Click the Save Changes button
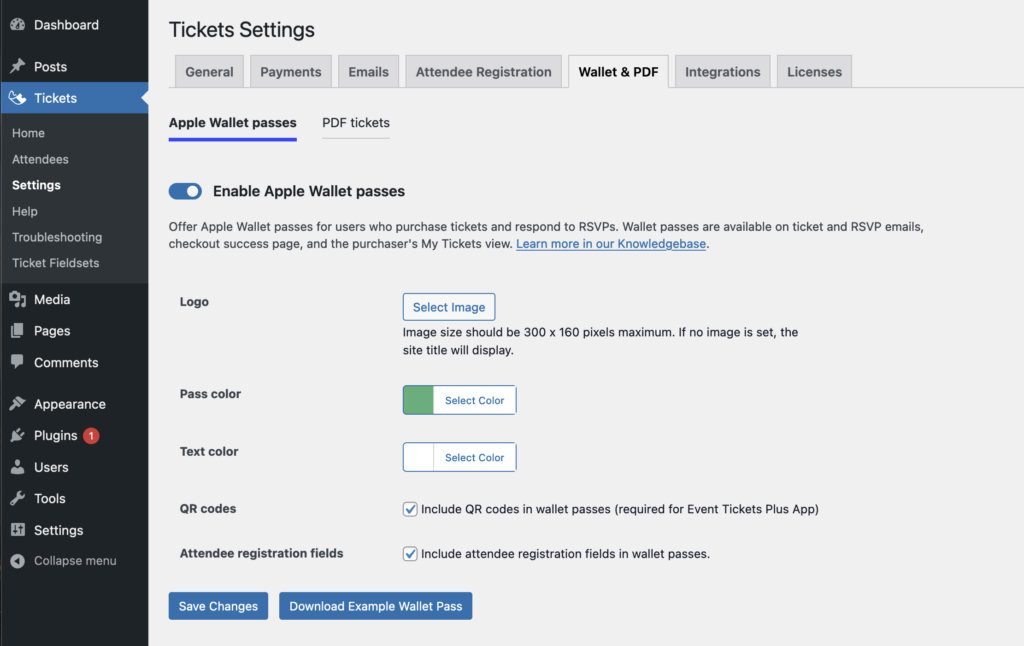Image resolution: width=1024 pixels, height=646 pixels. click(218, 605)
